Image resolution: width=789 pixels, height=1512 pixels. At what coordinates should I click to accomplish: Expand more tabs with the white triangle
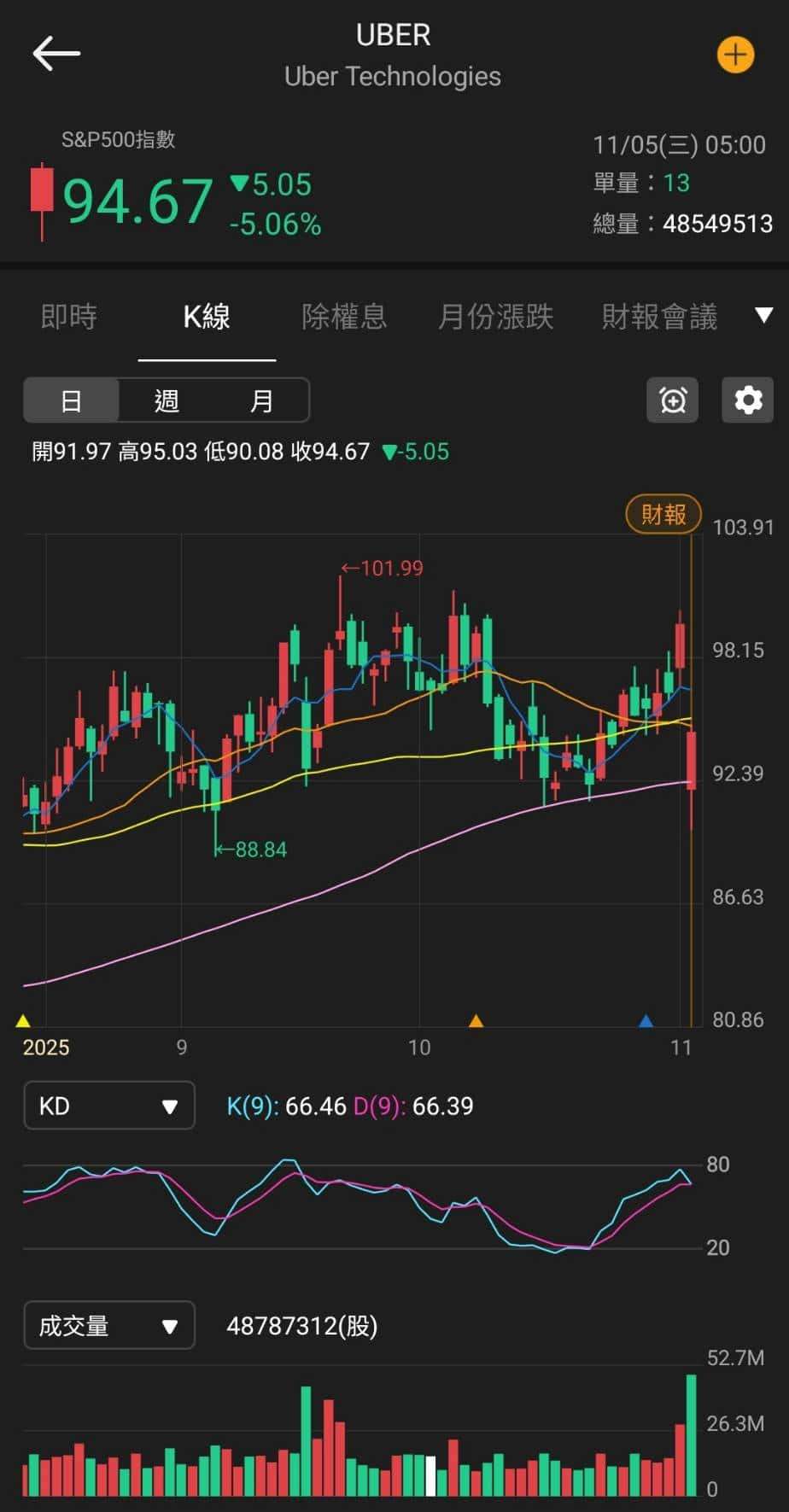pyautogui.click(x=764, y=315)
